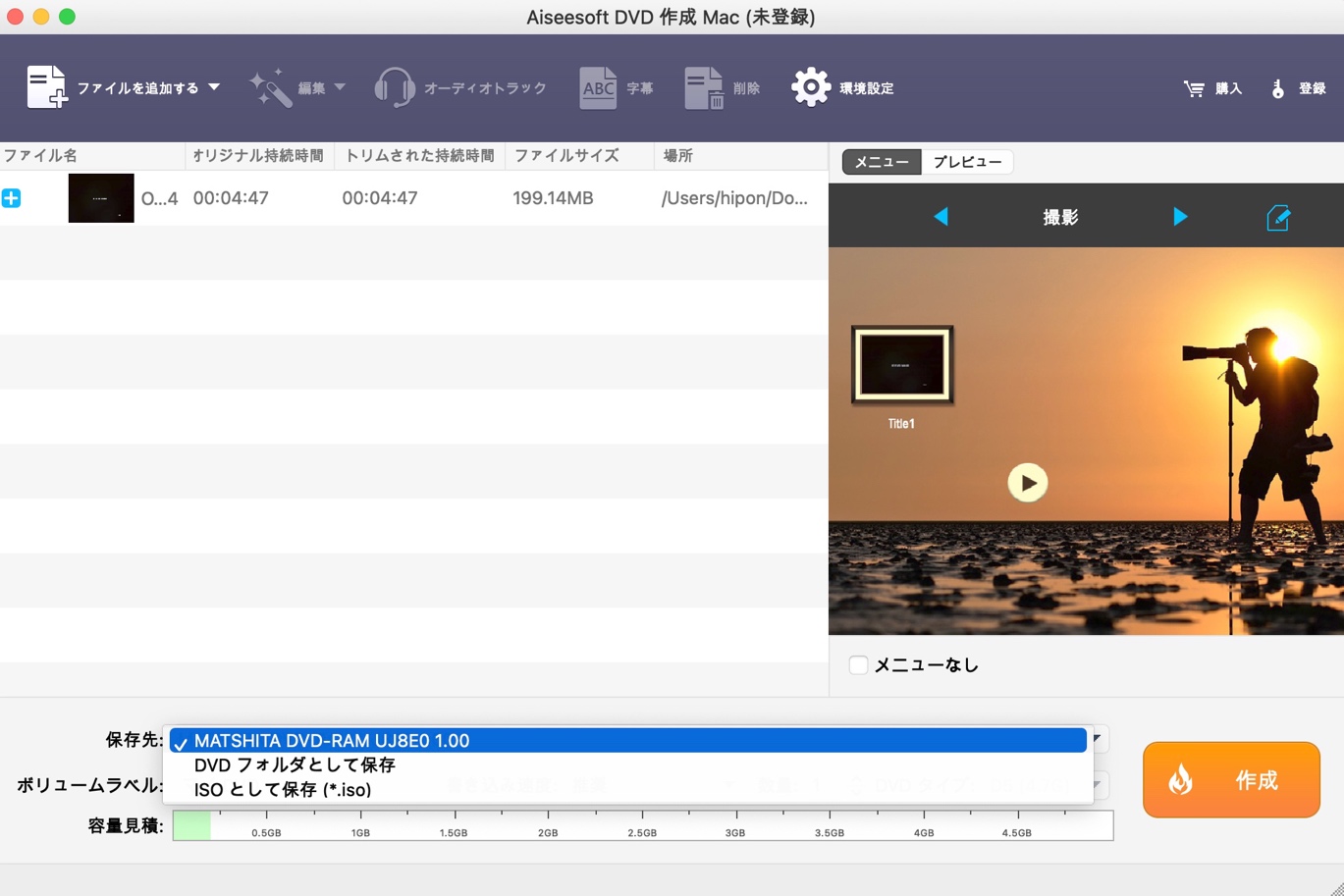Click the add file document icon

[x=46, y=87]
